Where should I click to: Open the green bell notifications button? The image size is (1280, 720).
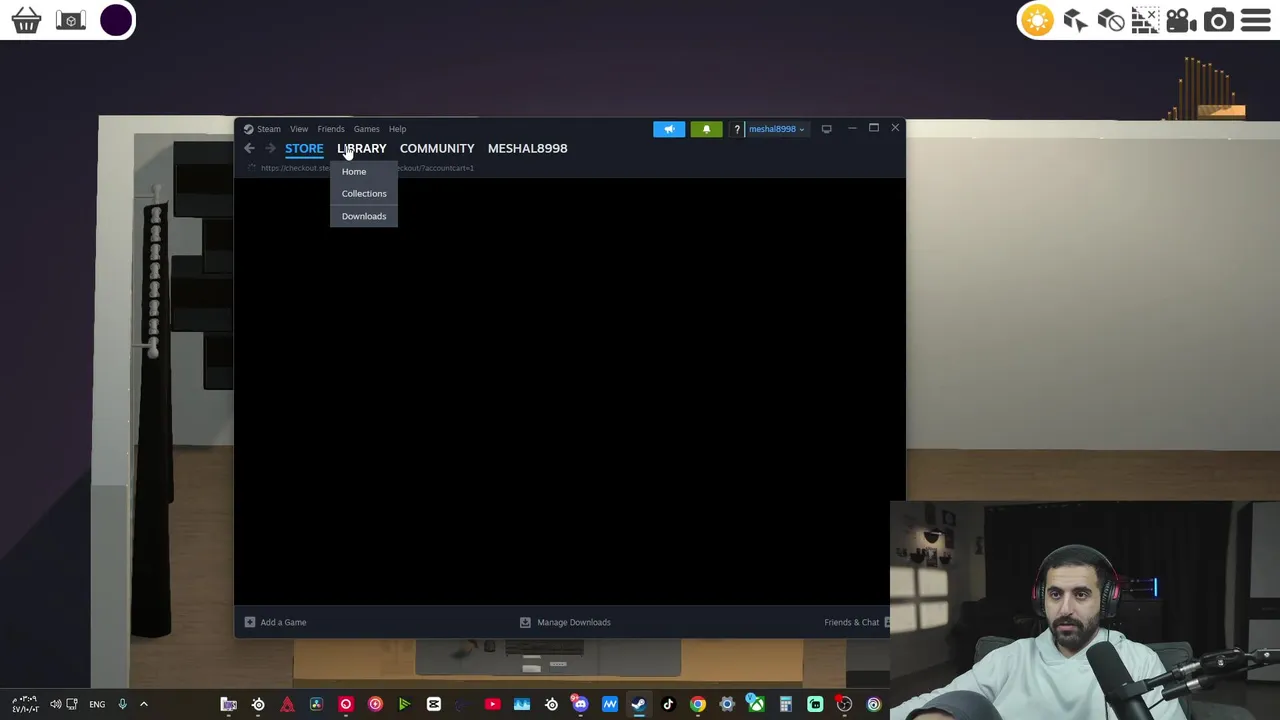[706, 129]
